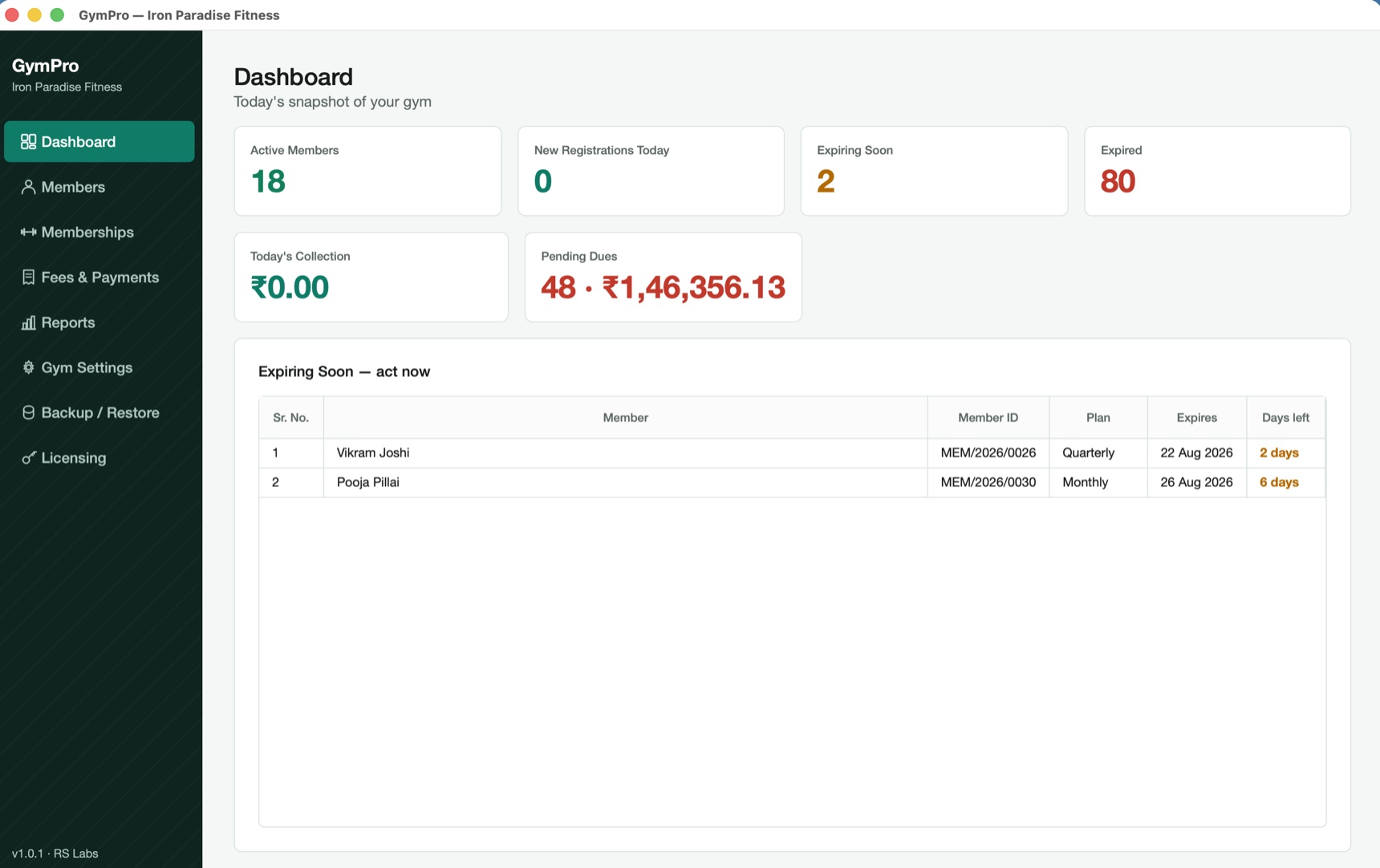Click the 2 days remaining value
The height and width of the screenshot is (868, 1380).
click(1279, 452)
